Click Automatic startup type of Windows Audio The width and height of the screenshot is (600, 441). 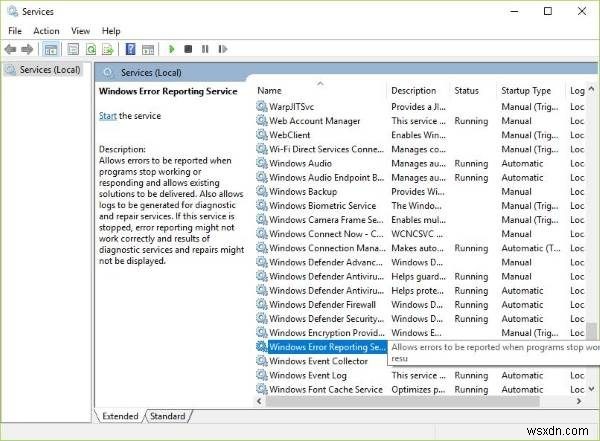(x=522, y=163)
